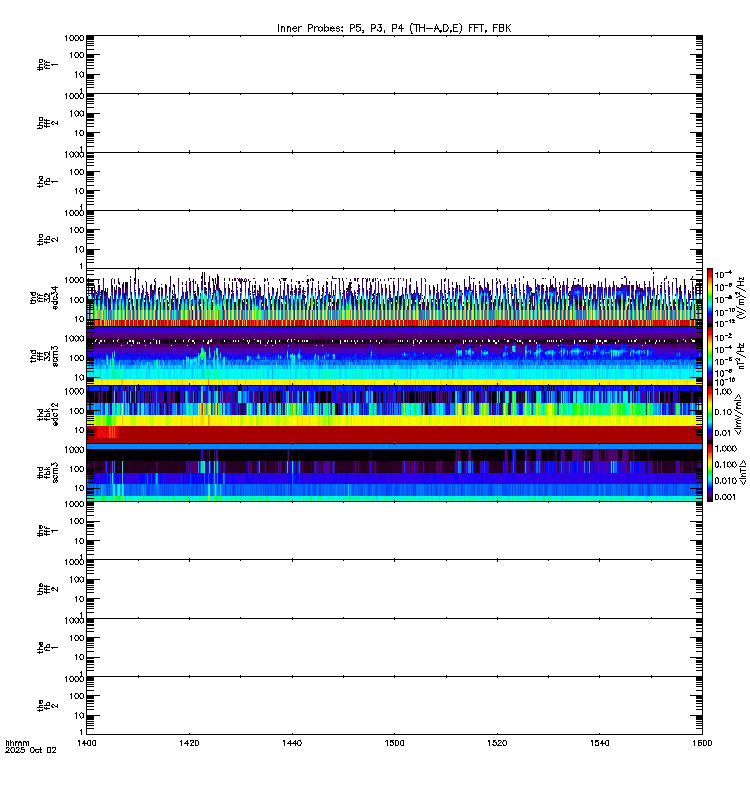
Task: Click '10' y-axis tick of the fb 2
Action: pos(80,716)
